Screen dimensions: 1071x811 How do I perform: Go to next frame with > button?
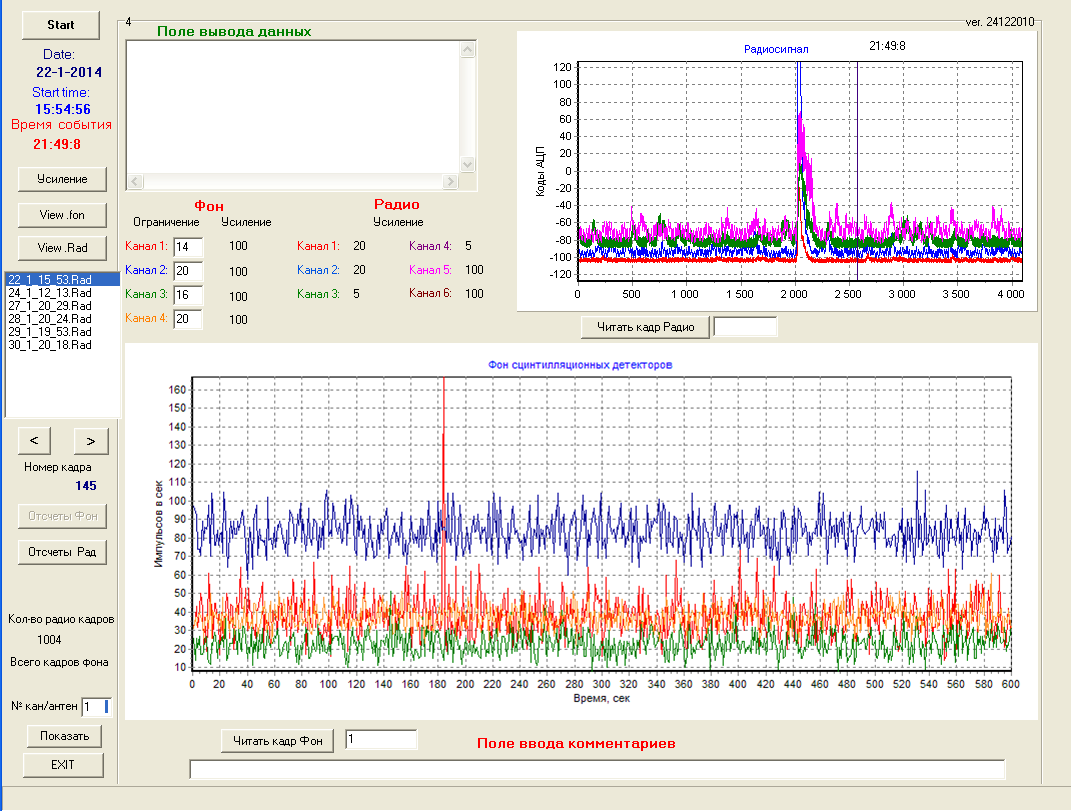(90, 441)
